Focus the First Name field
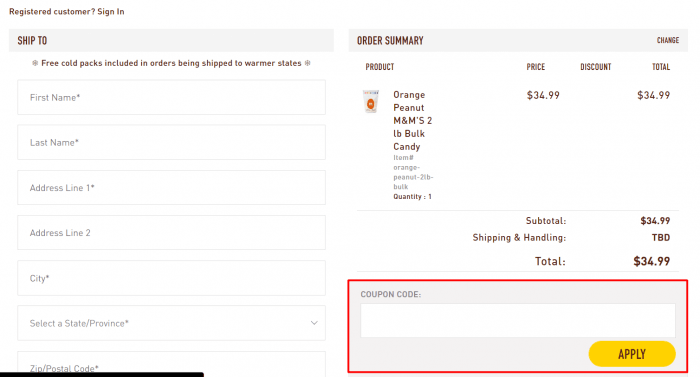Viewport: 700px width, 377px height. [171, 97]
